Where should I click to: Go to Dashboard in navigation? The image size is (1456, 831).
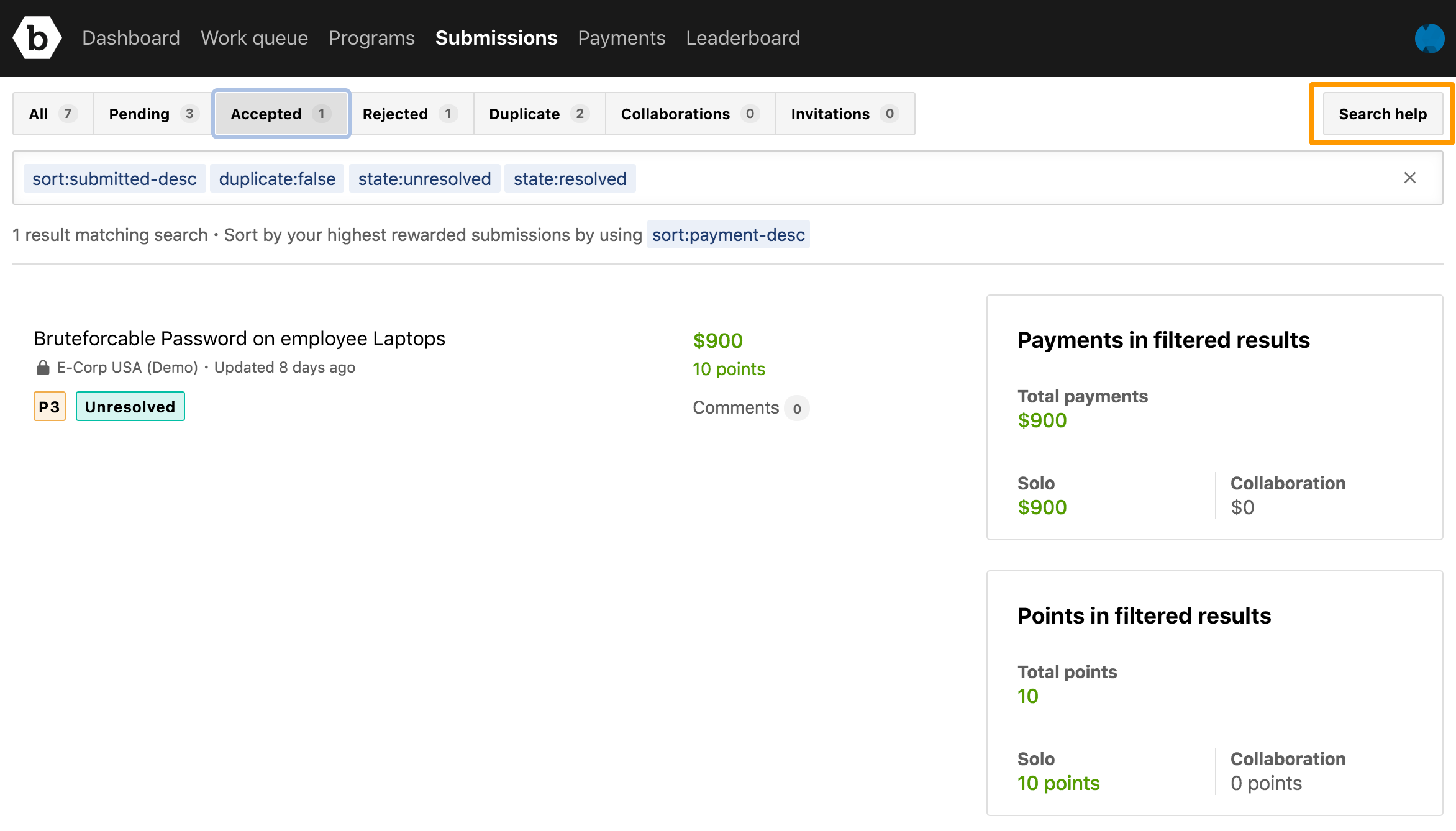(x=130, y=38)
